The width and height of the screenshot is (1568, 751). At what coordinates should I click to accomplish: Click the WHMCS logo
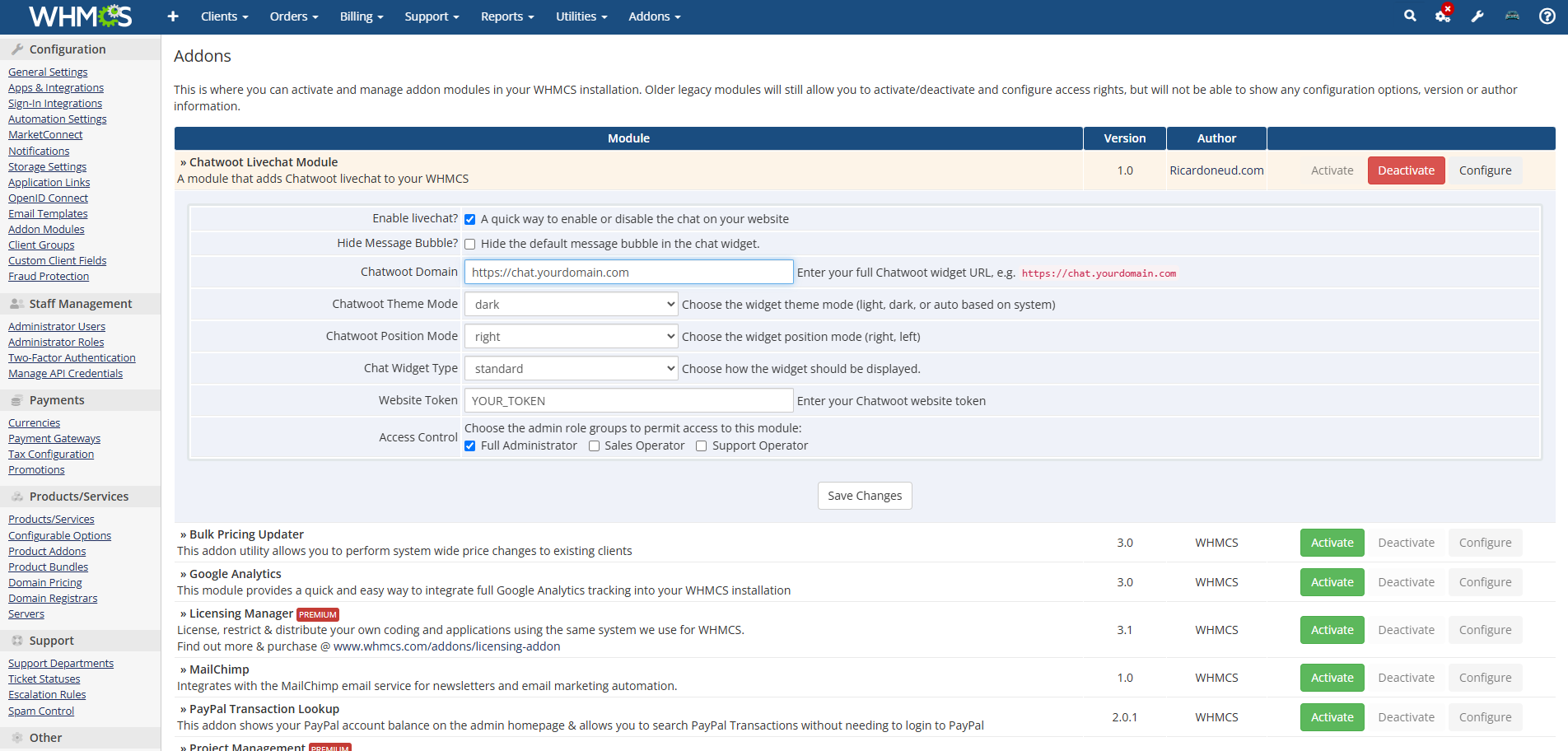coord(80,16)
